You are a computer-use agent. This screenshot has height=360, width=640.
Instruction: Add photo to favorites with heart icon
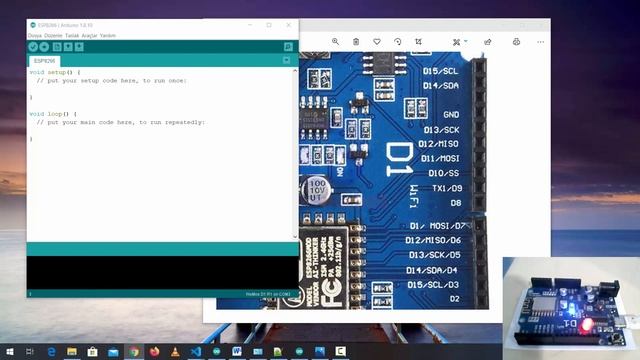pos(377,42)
